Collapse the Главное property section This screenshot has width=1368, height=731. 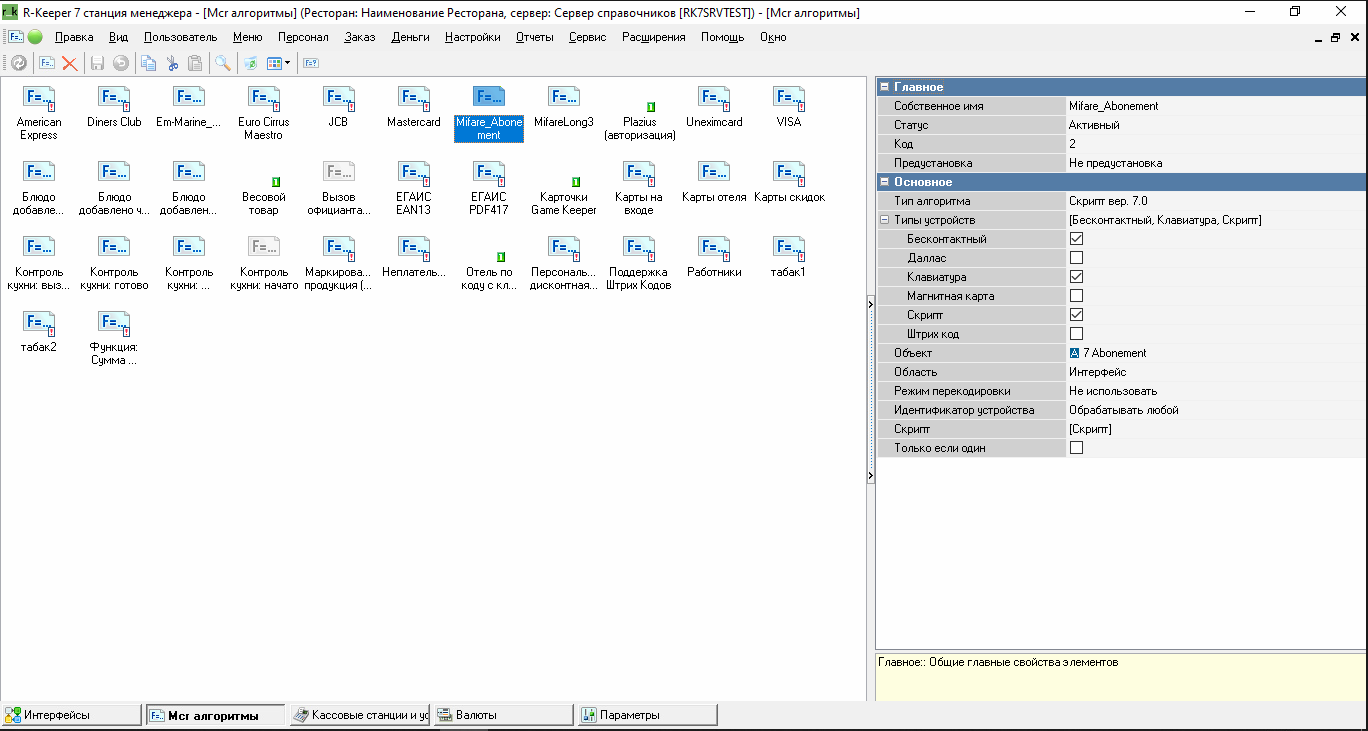point(884,87)
